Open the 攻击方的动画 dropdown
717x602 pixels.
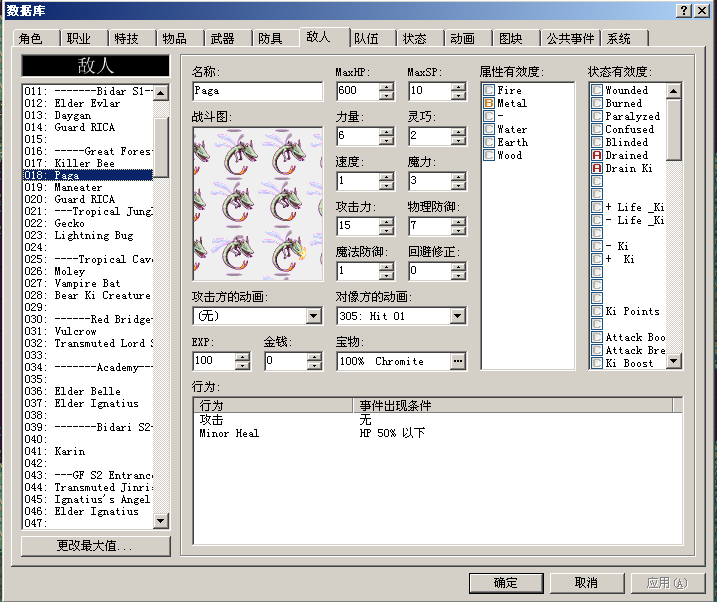(314, 316)
